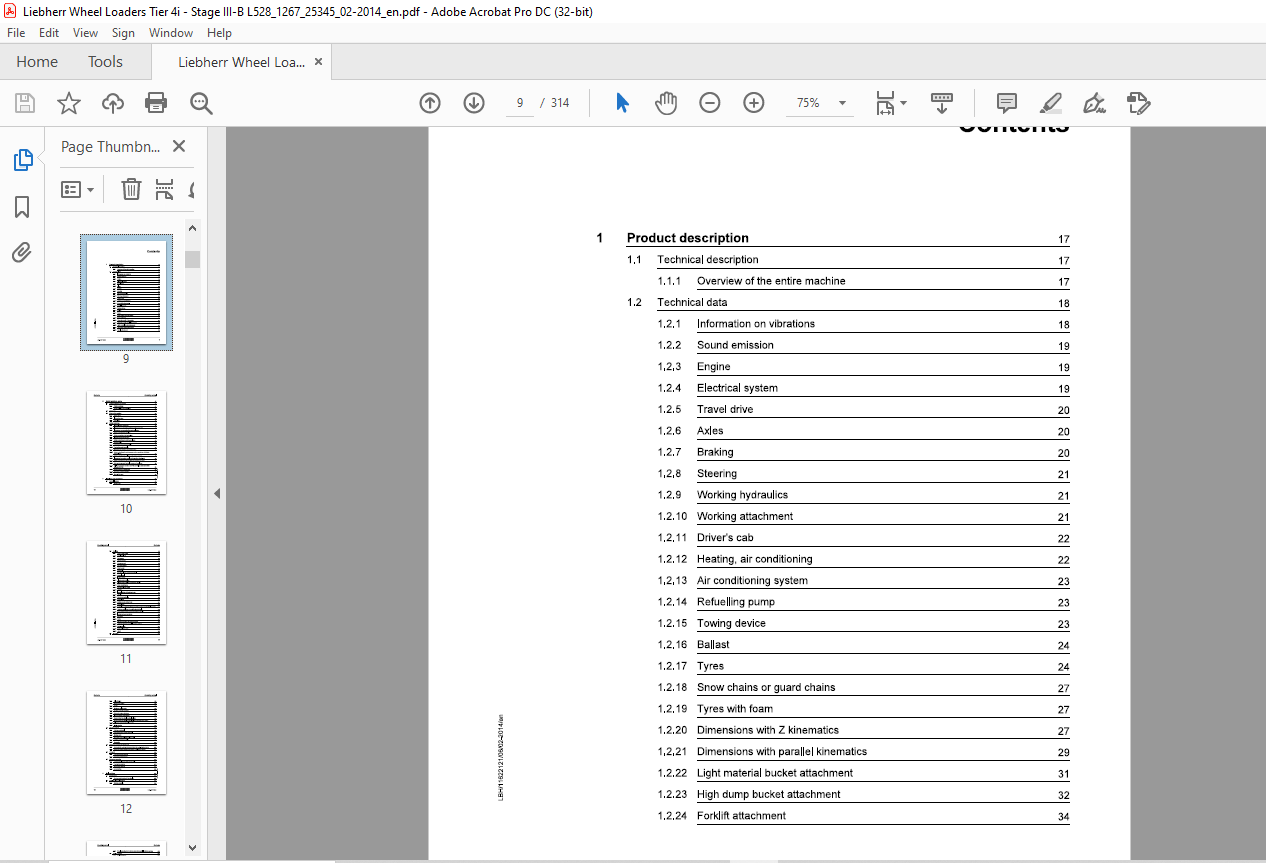1266x863 pixels.
Task: Open Page Thumbnails sidebar icon
Action: coord(22,160)
